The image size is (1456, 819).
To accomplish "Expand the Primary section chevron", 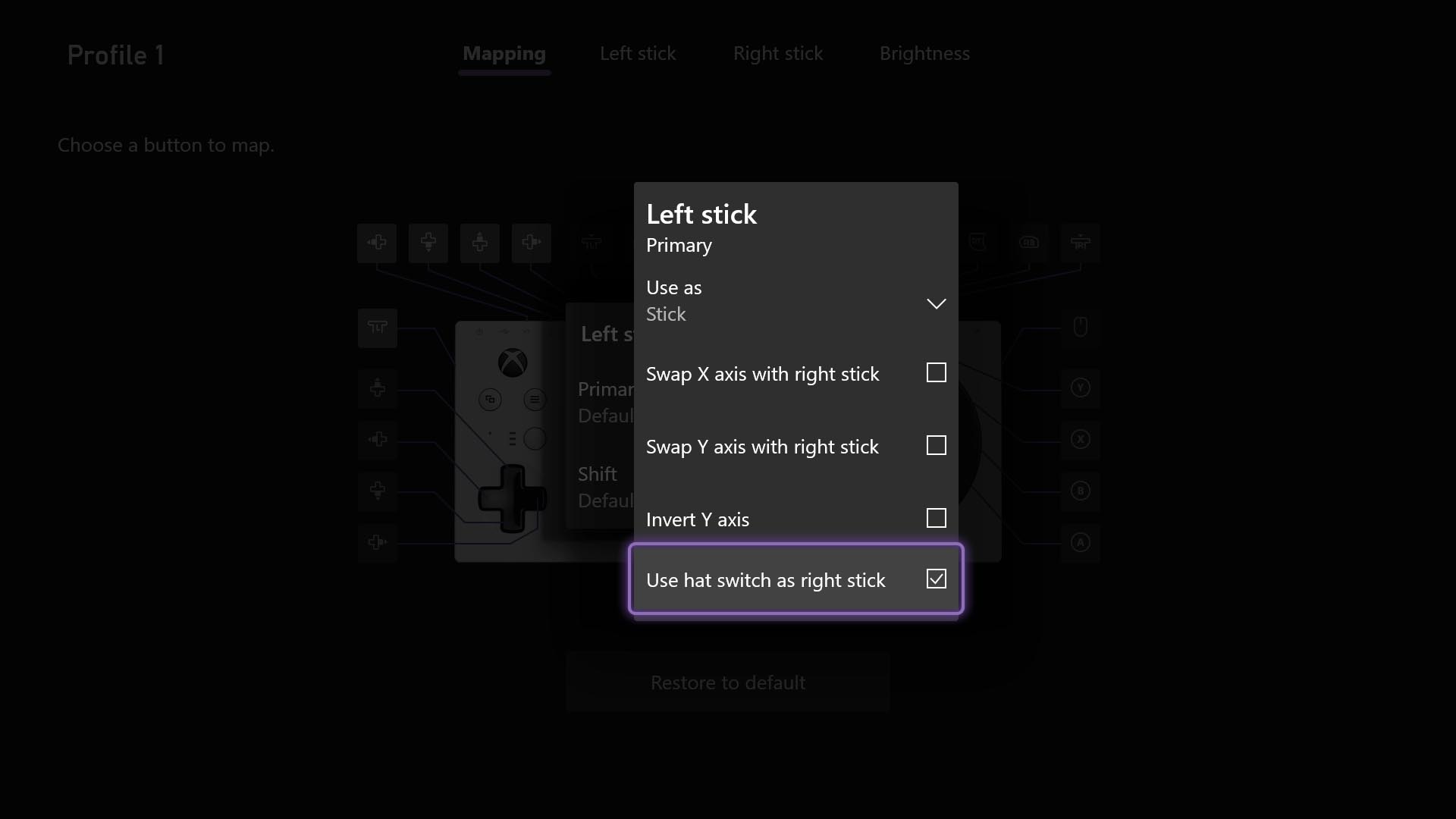I will pos(936,304).
